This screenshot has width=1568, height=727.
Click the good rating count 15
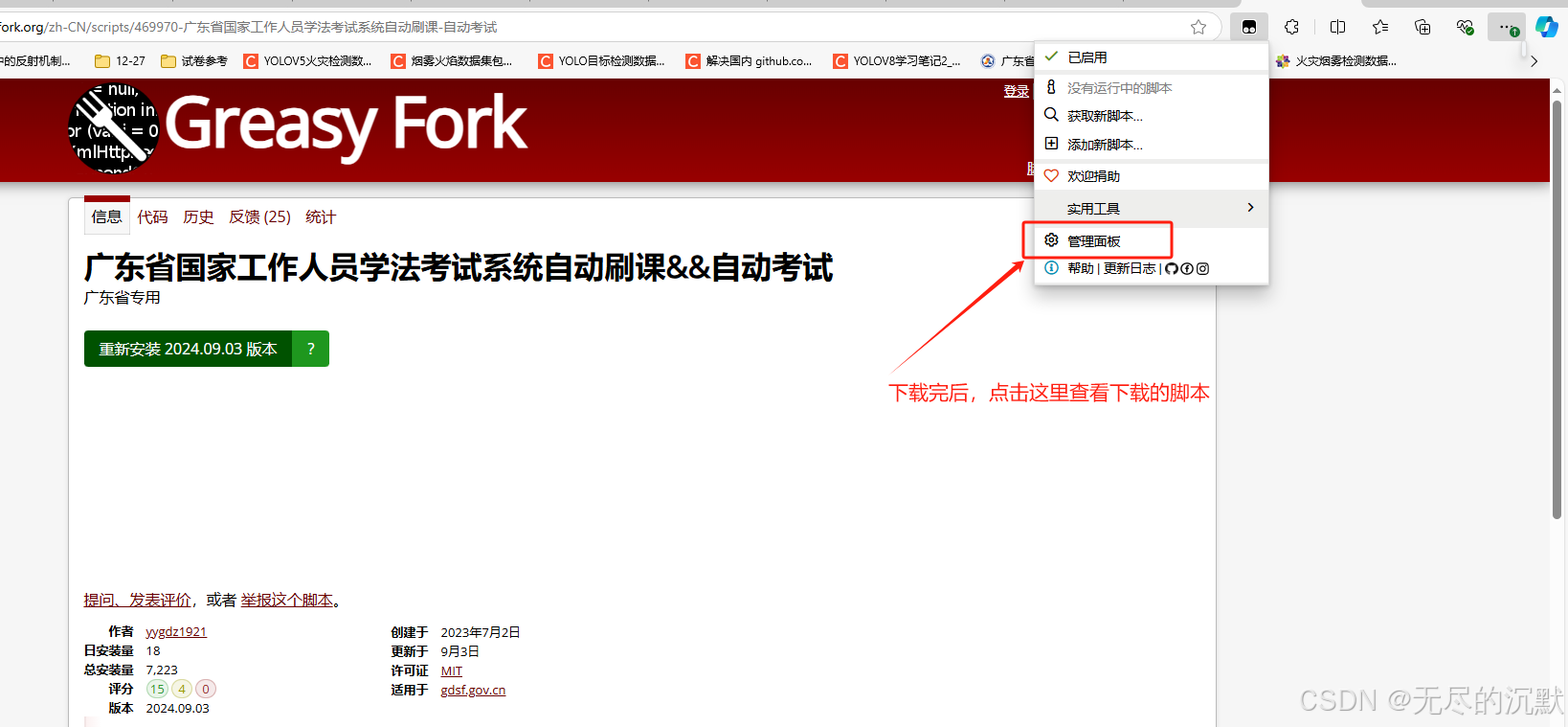coord(157,689)
